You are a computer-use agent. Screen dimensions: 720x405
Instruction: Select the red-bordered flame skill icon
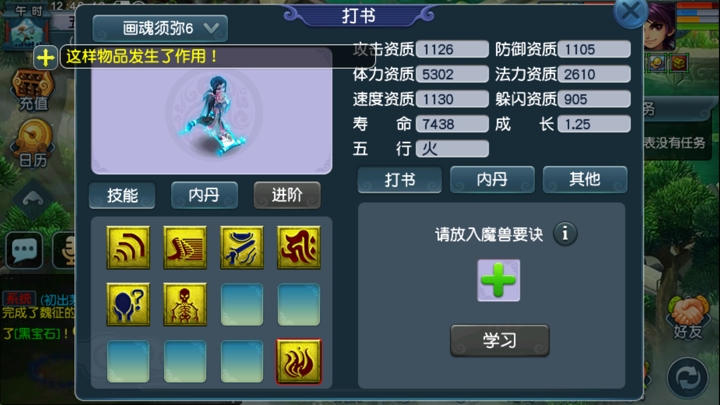click(x=298, y=361)
